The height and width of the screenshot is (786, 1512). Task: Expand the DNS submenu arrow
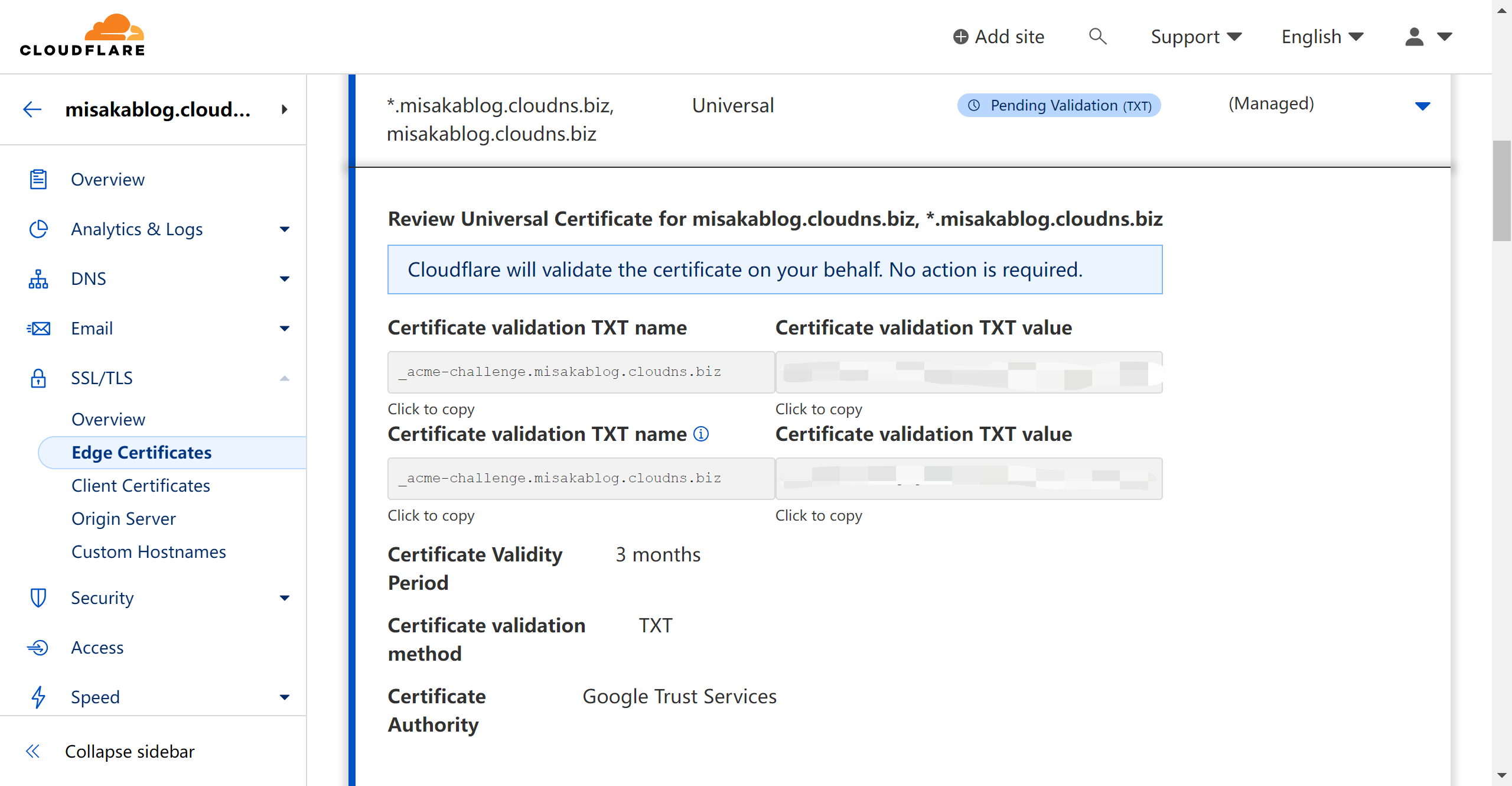(285, 279)
